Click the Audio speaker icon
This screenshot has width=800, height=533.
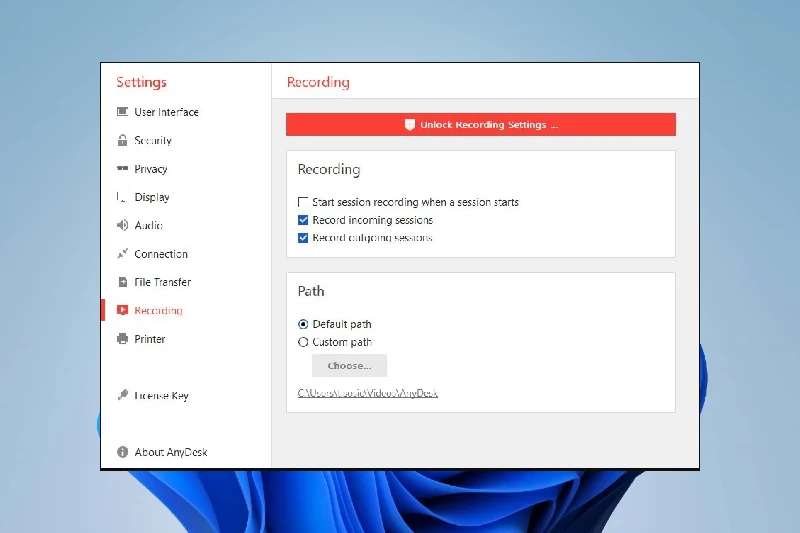coord(122,225)
